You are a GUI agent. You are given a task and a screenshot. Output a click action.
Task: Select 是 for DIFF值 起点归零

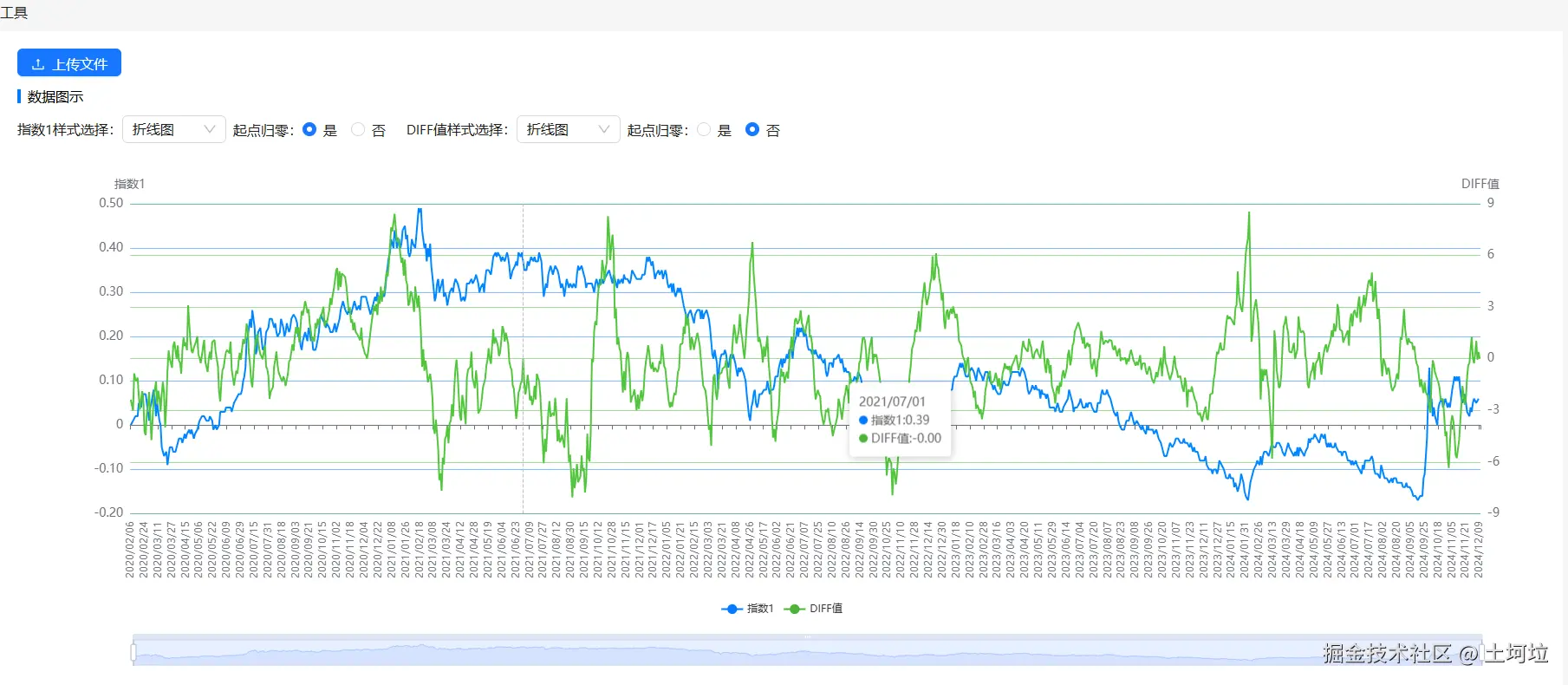[704, 129]
